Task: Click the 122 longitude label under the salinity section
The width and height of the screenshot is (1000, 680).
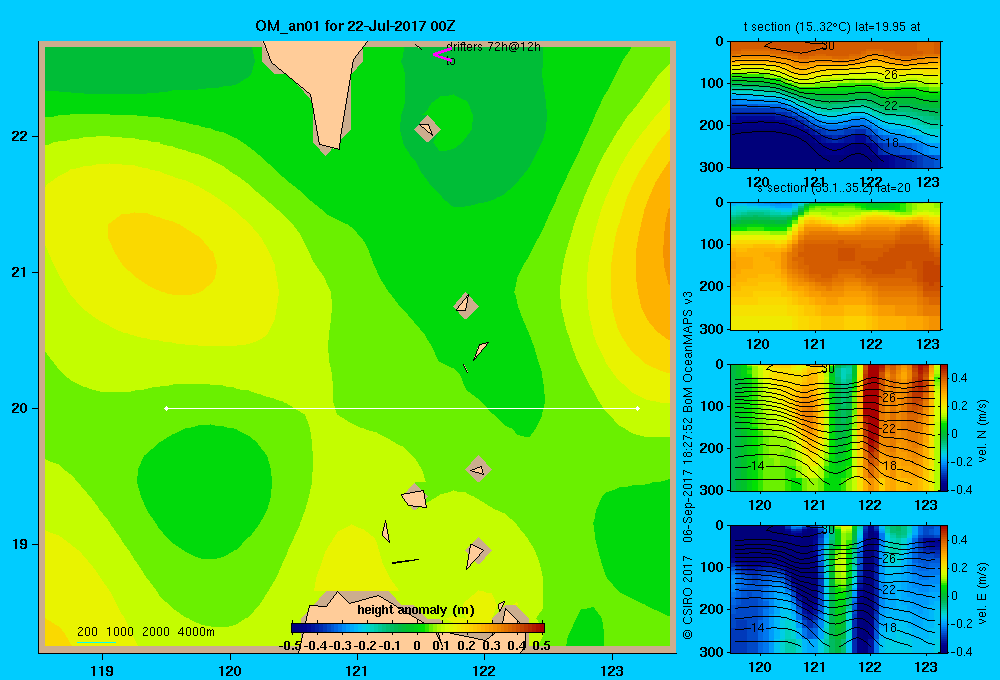Action: coord(871,344)
